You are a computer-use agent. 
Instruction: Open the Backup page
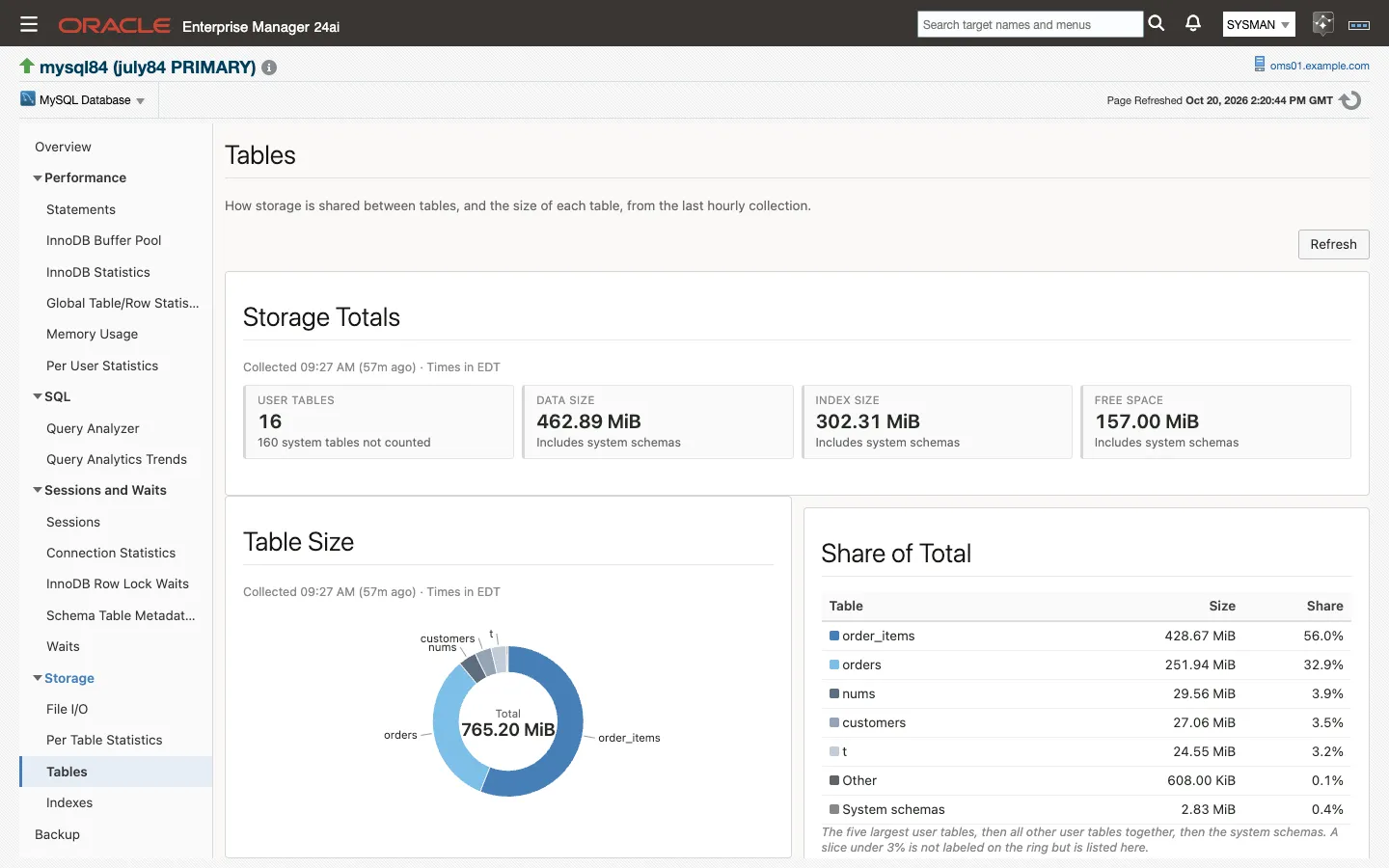(57, 834)
